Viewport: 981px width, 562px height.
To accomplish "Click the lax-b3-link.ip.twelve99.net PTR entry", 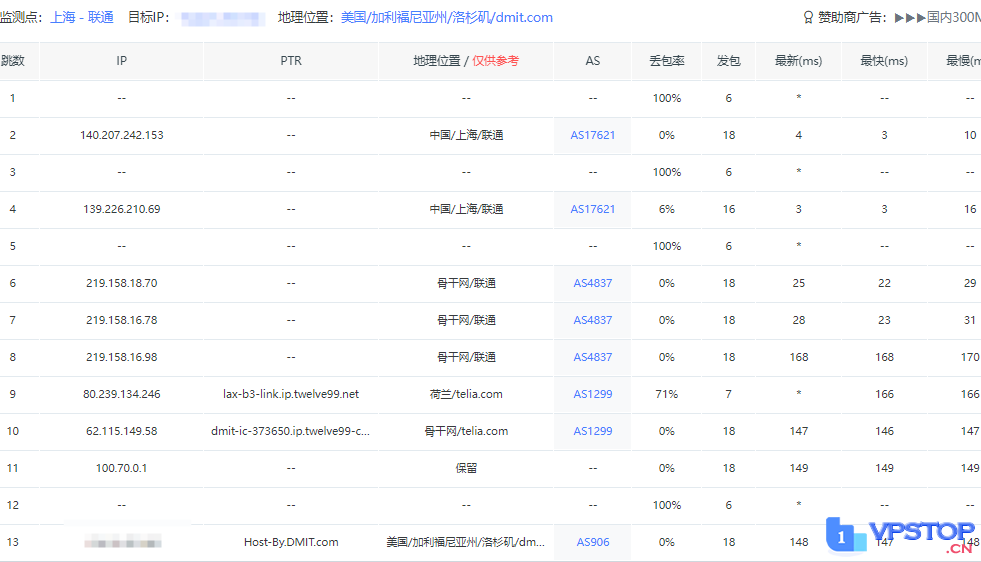I will tap(291, 394).
